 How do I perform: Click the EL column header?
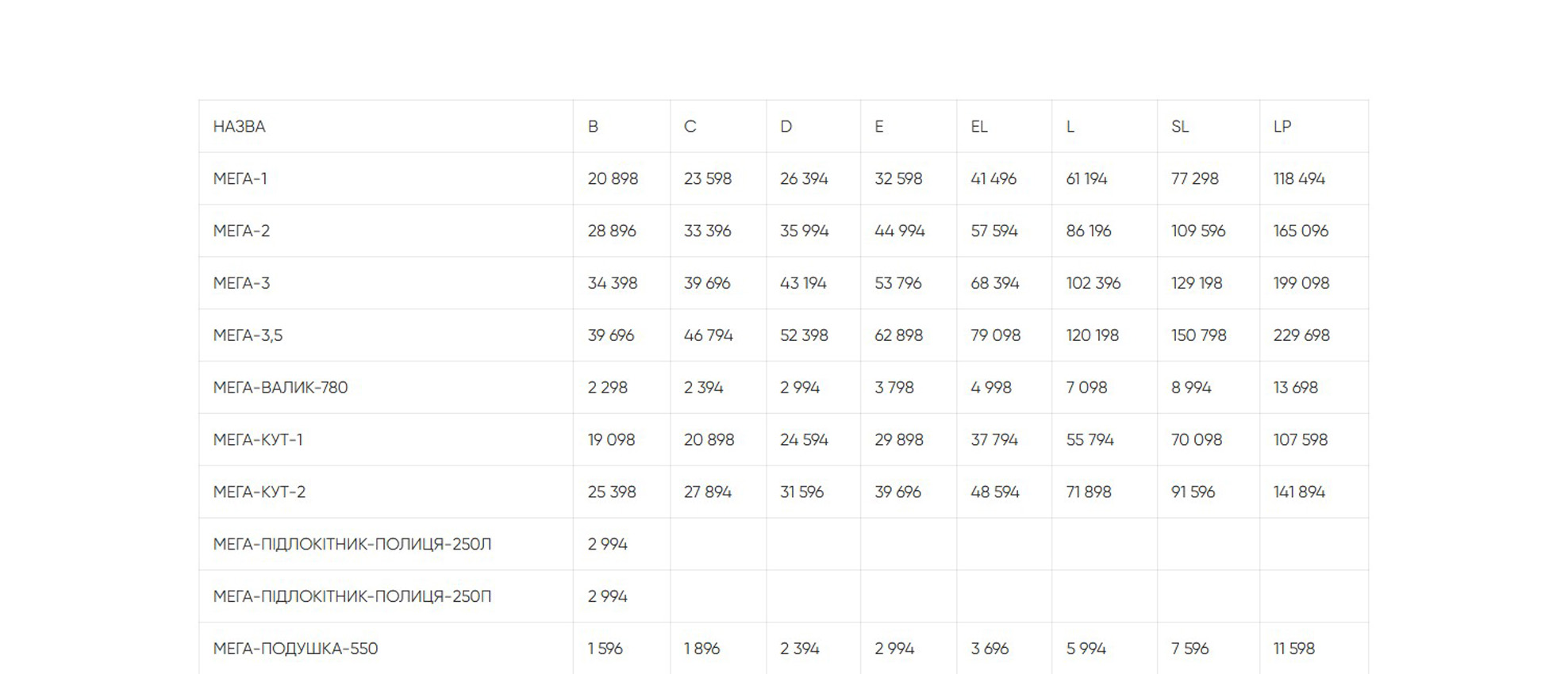coord(978,127)
